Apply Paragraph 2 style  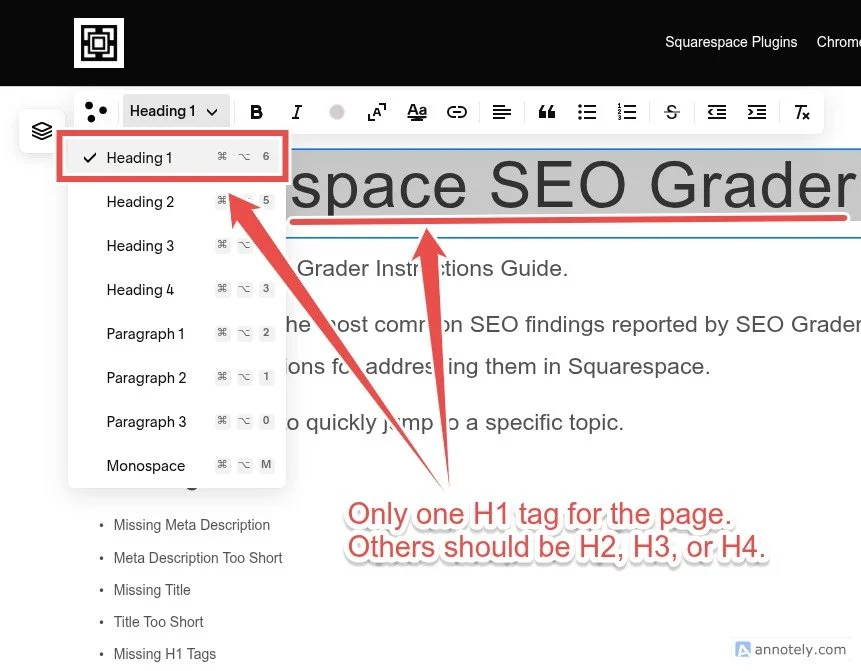(x=177, y=377)
